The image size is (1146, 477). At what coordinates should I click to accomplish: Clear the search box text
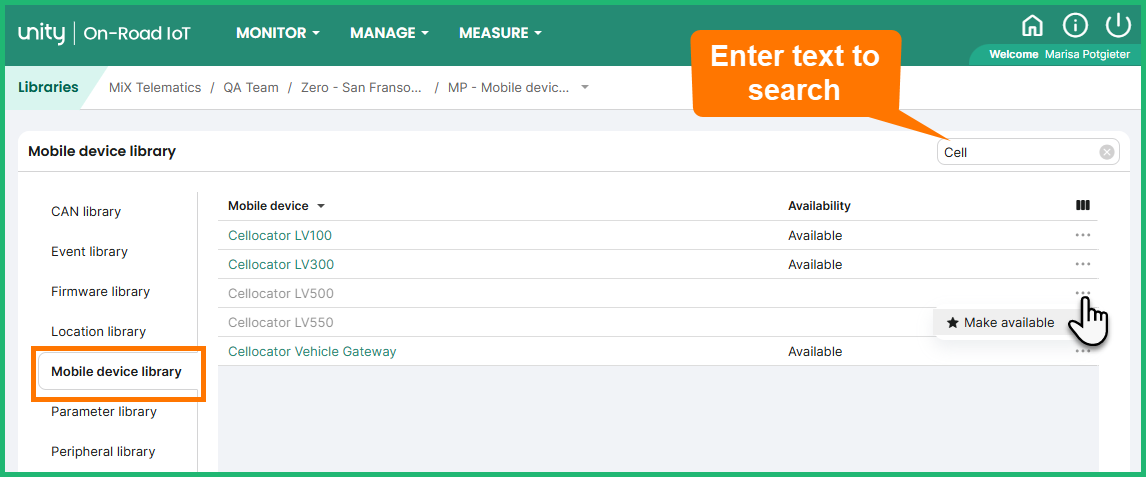[x=1107, y=152]
